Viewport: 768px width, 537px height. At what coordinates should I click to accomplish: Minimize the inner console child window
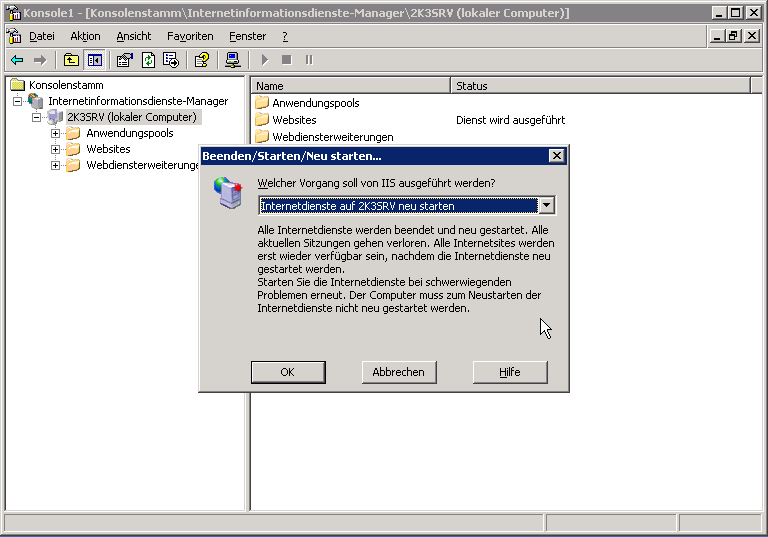click(x=717, y=36)
